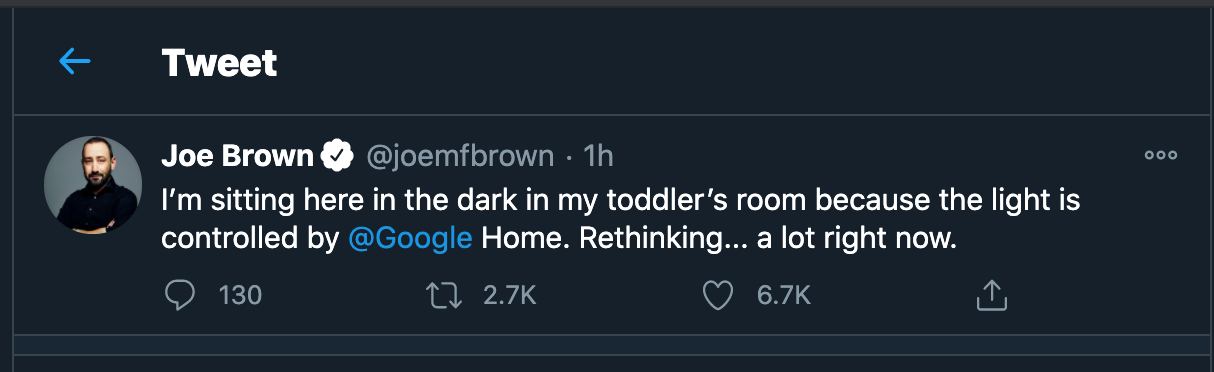Click the 6.7K likes count
The width and height of the screenshot is (1214, 372).
[x=783, y=295]
